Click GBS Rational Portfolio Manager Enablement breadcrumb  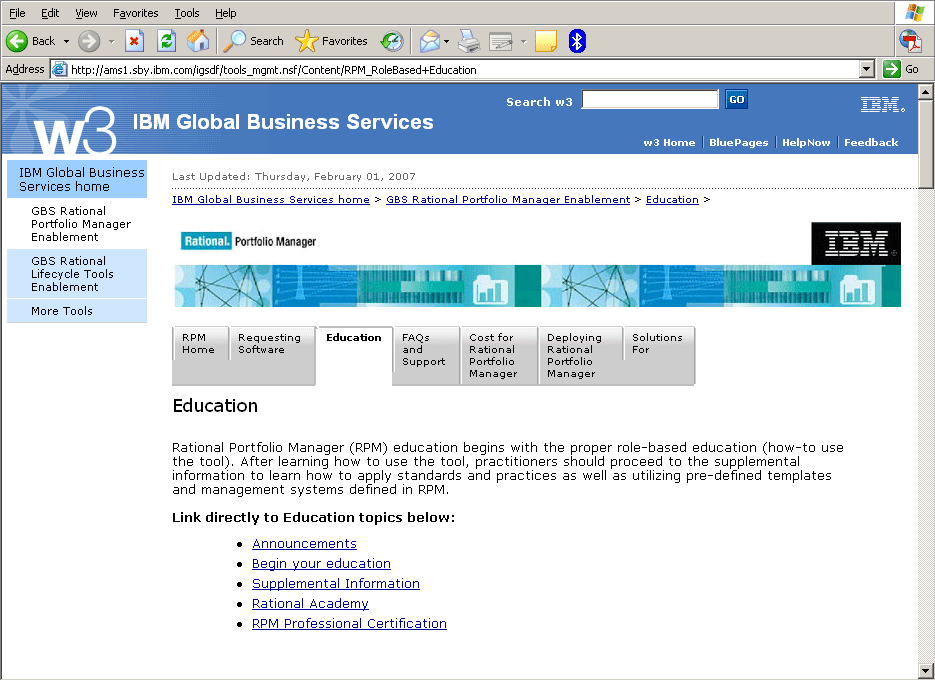508,200
